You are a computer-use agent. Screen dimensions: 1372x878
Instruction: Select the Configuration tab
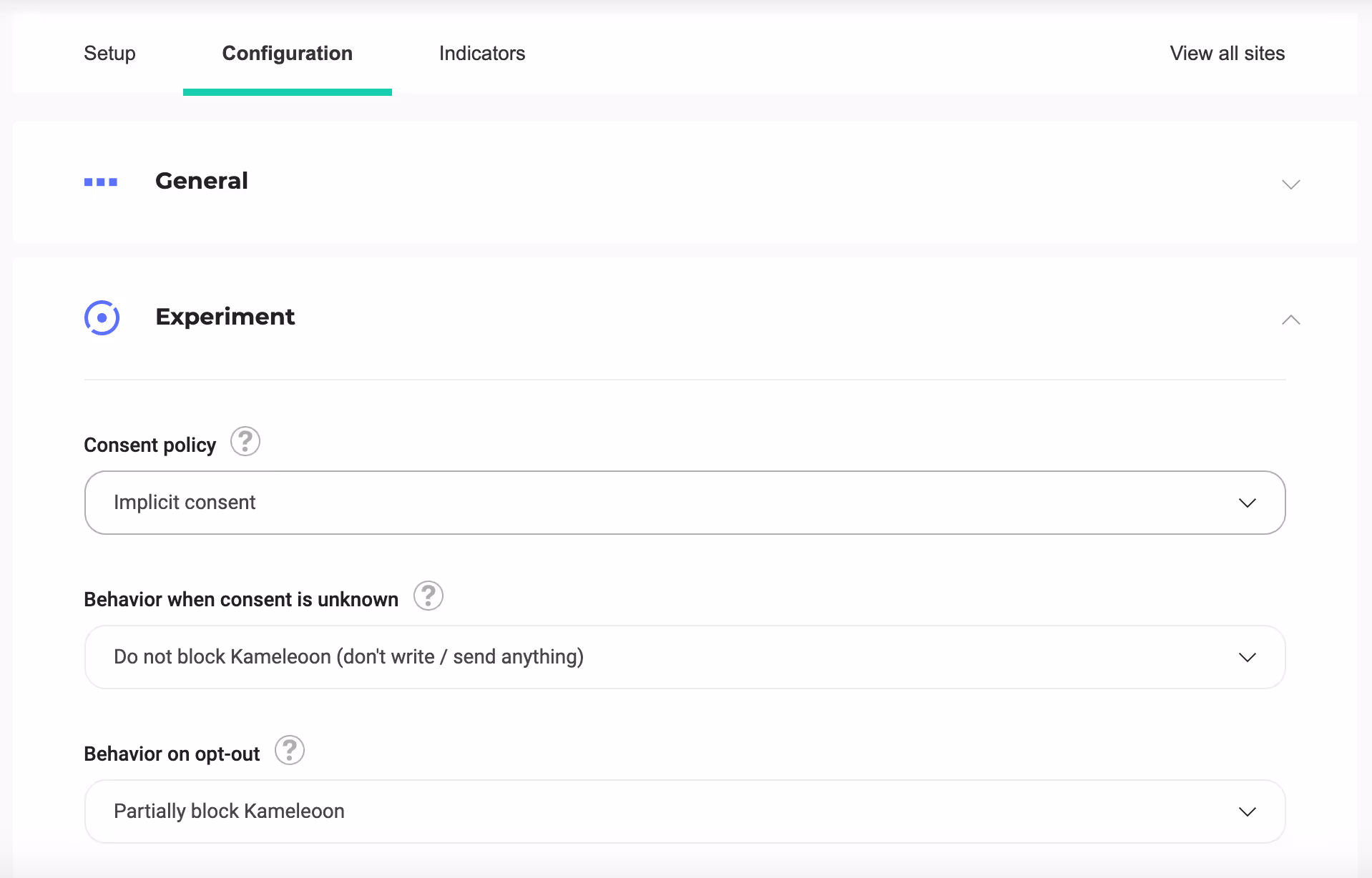pyautogui.click(x=287, y=53)
